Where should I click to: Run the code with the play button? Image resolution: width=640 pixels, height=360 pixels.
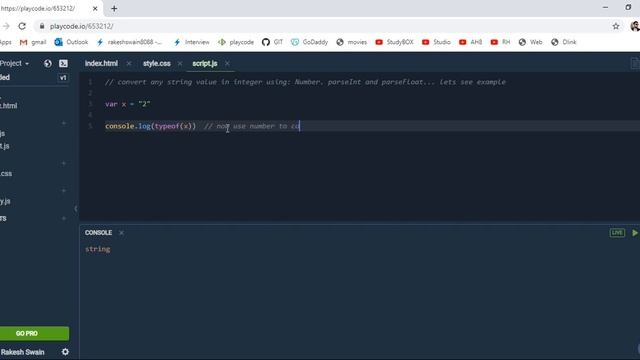[635, 233]
